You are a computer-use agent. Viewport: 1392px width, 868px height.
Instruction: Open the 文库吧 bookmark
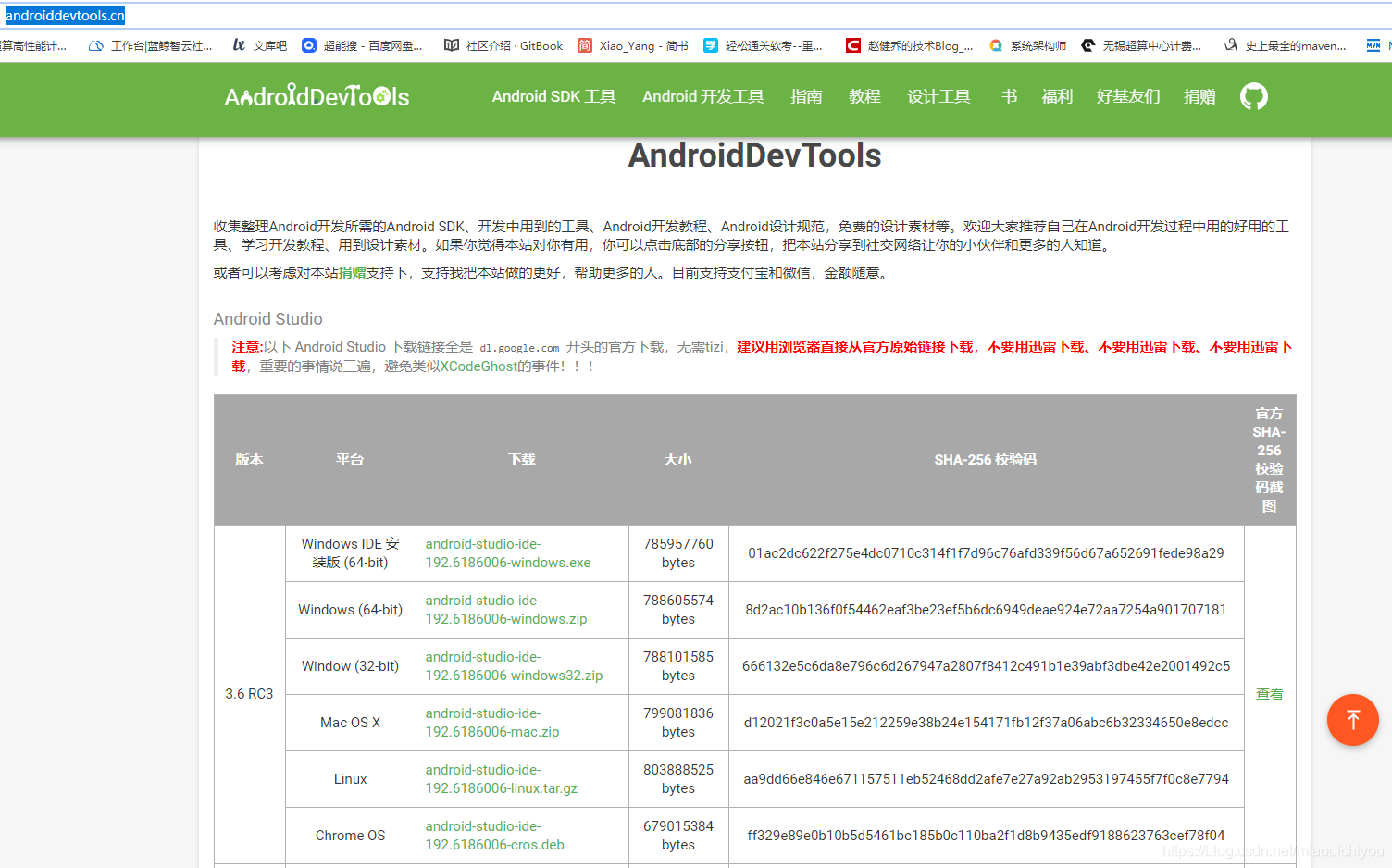pyautogui.click(x=259, y=45)
